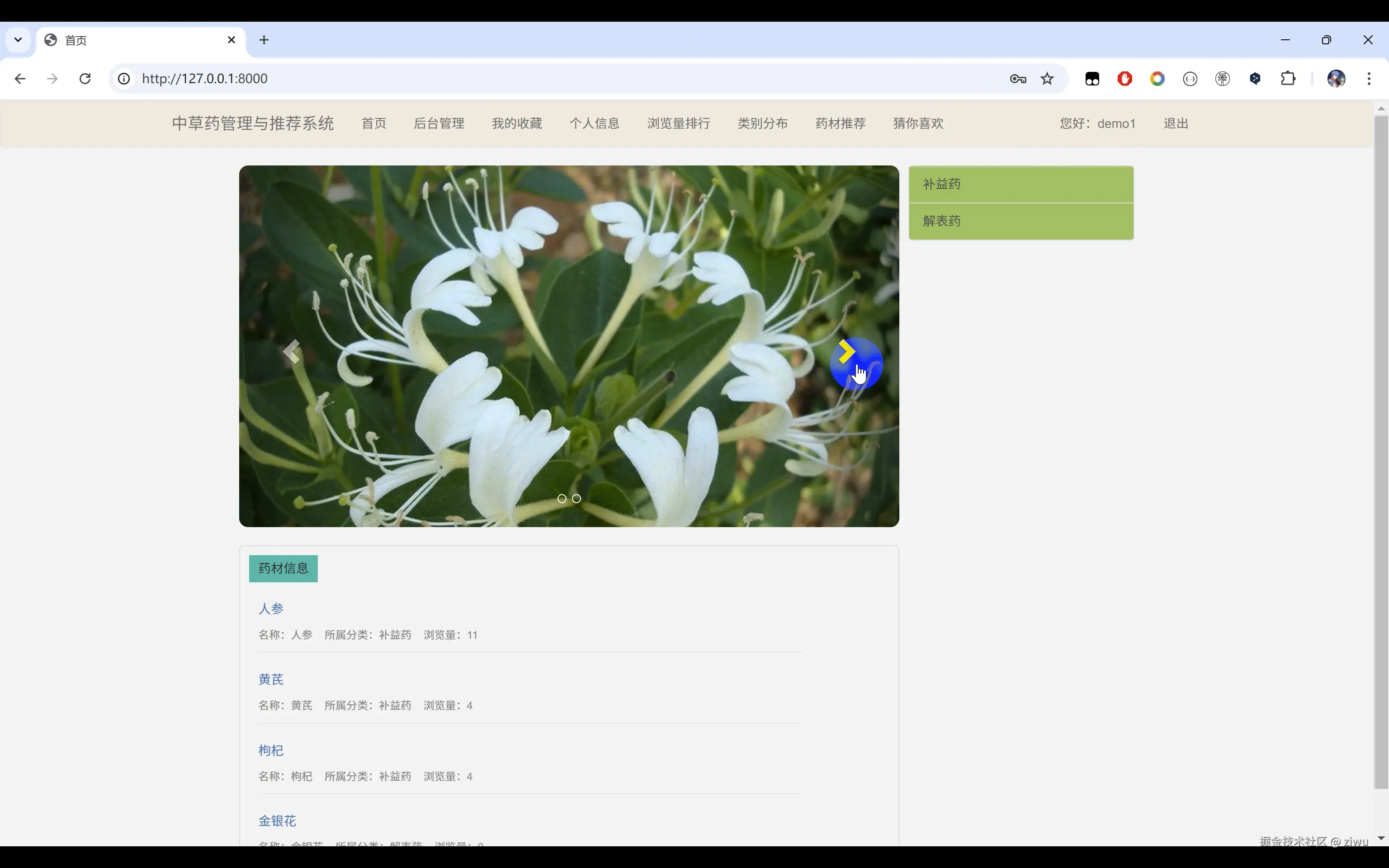Open the 后台管理 menu item
The height and width of the screenshot is (868, 1389).
(439, 123)
